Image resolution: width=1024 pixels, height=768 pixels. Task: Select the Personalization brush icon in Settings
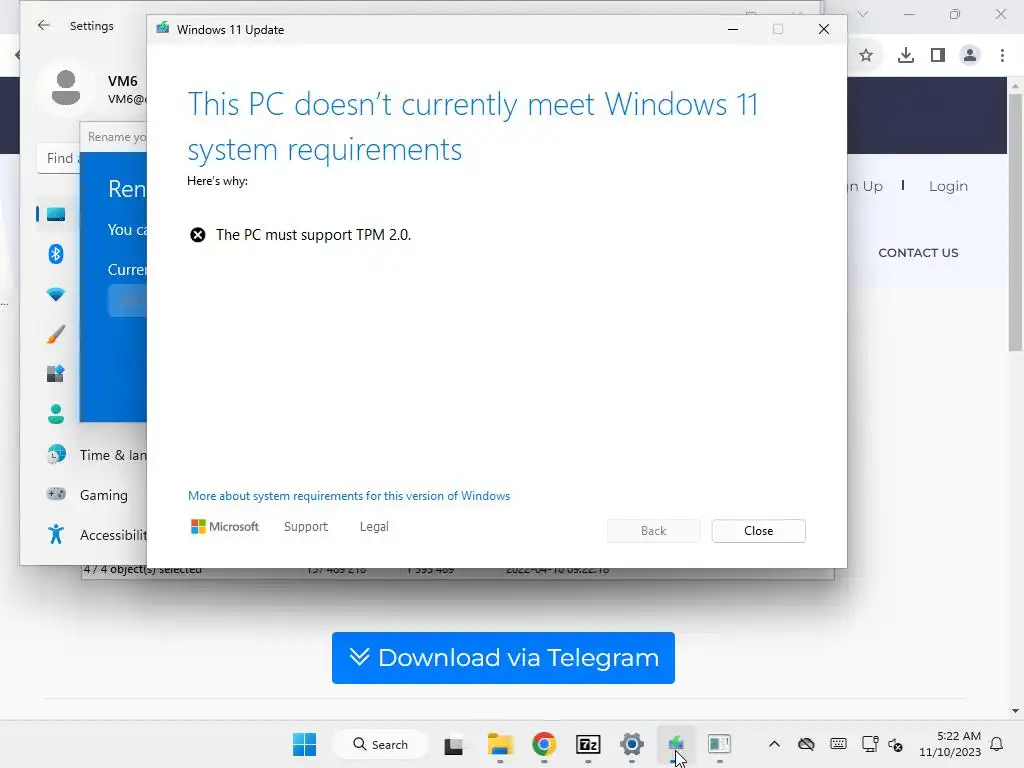tap(56, 334)
